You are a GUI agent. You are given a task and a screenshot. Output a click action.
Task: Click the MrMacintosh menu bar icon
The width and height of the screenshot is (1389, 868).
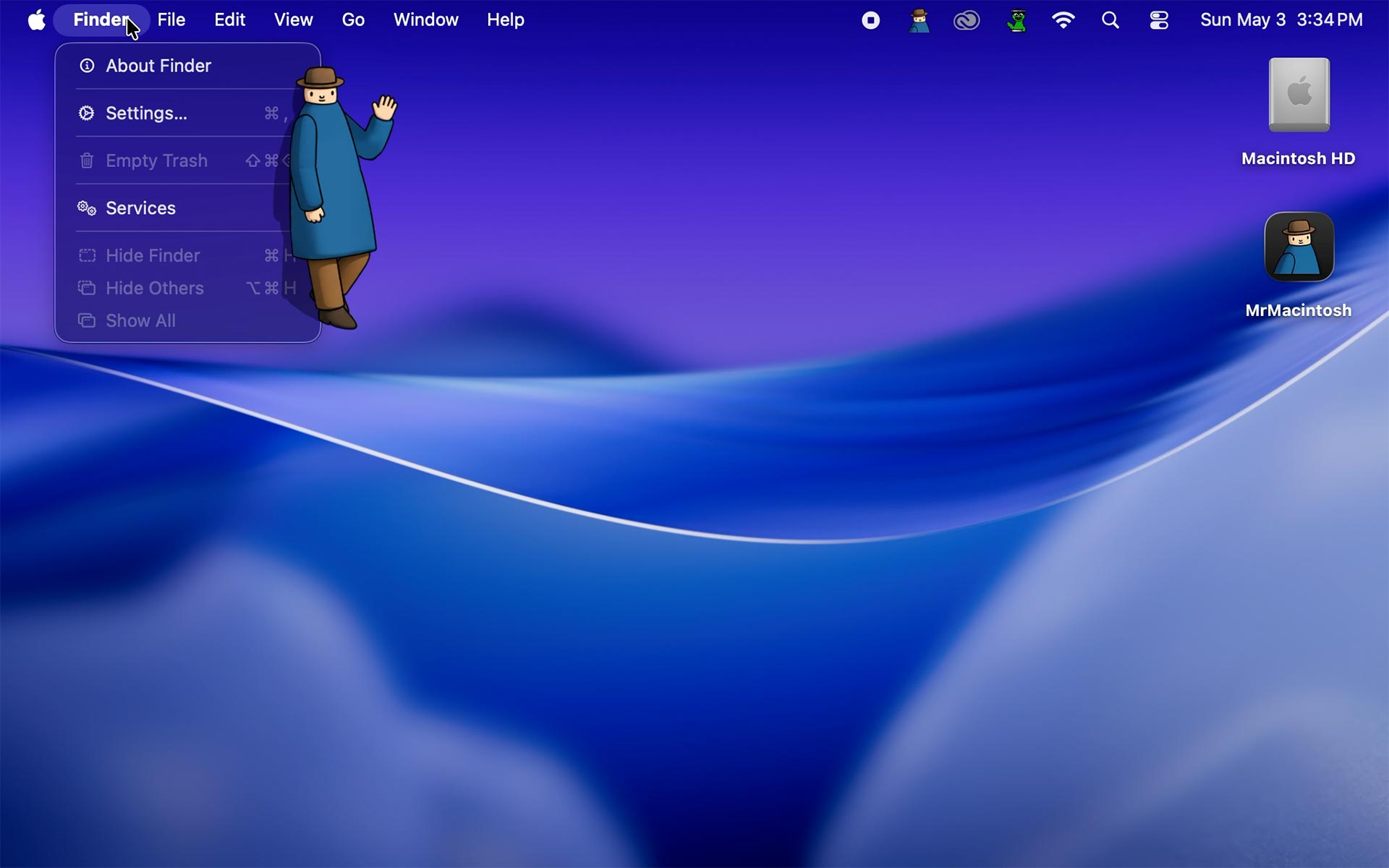pos(919,20)
